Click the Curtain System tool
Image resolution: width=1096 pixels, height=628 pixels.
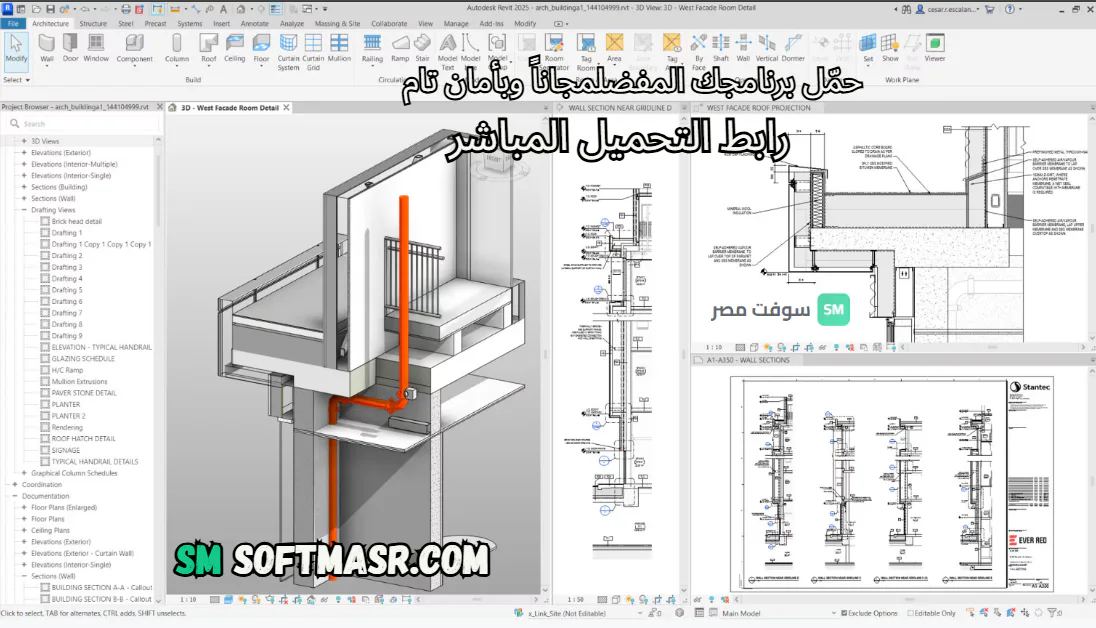[x=288, y=52]
